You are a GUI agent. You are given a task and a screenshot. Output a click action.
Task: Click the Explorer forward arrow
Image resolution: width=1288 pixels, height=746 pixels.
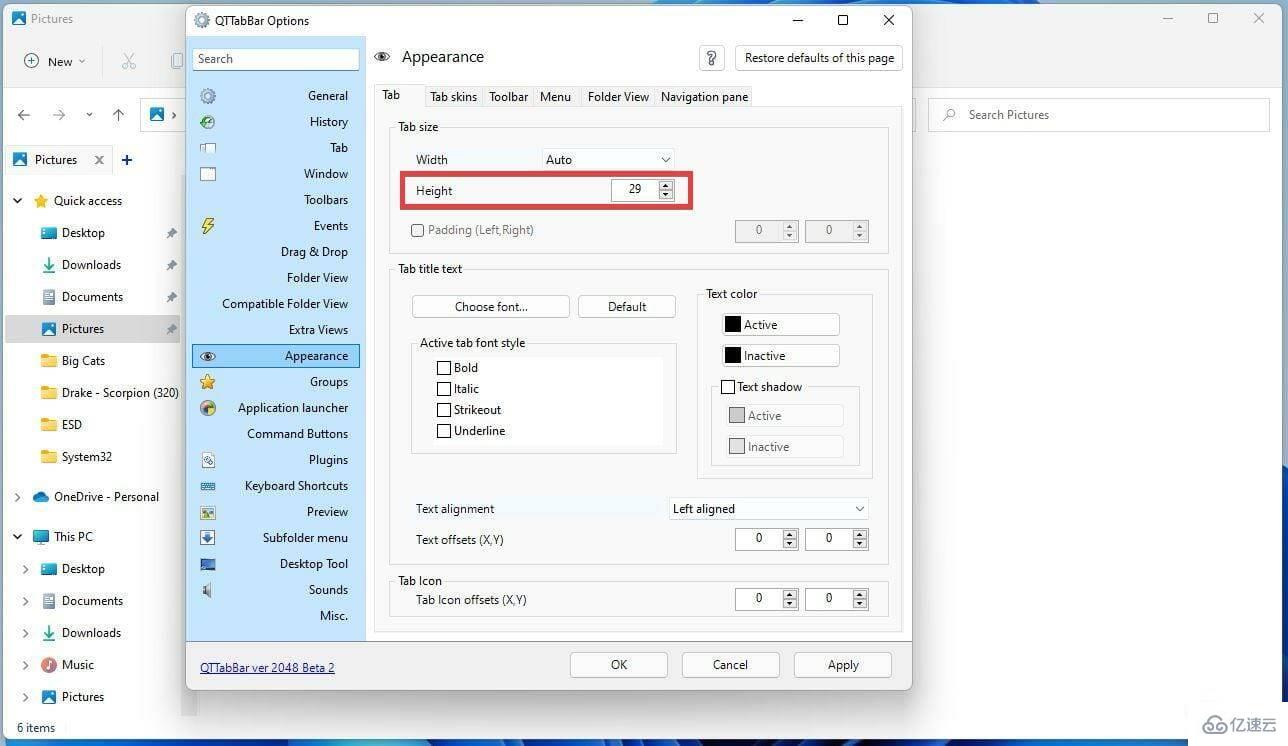click(59, 115)
